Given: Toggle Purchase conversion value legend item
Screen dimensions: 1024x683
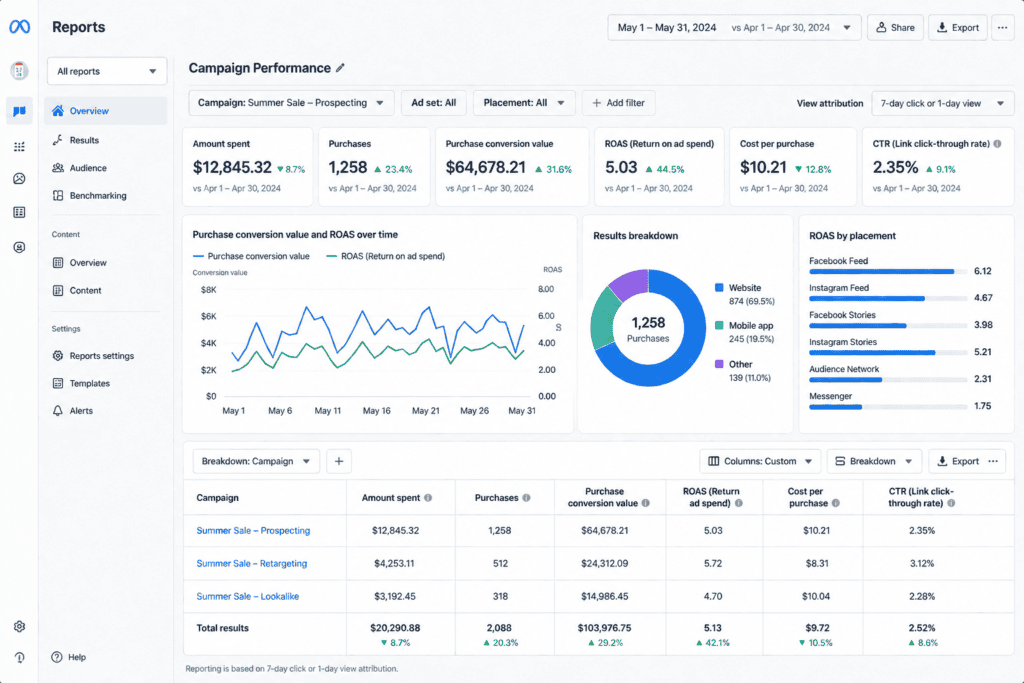Looking at the screenshot, I should (x=251, y=256).
